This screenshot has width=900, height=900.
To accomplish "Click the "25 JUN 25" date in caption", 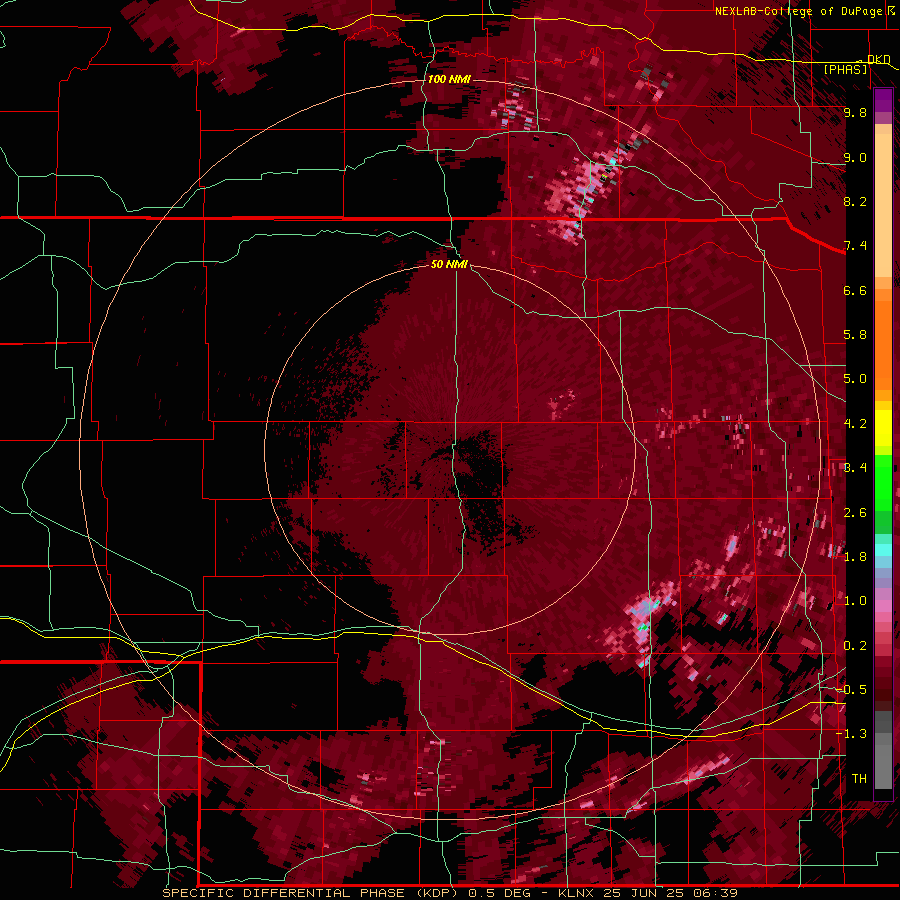I will [646, 893].
